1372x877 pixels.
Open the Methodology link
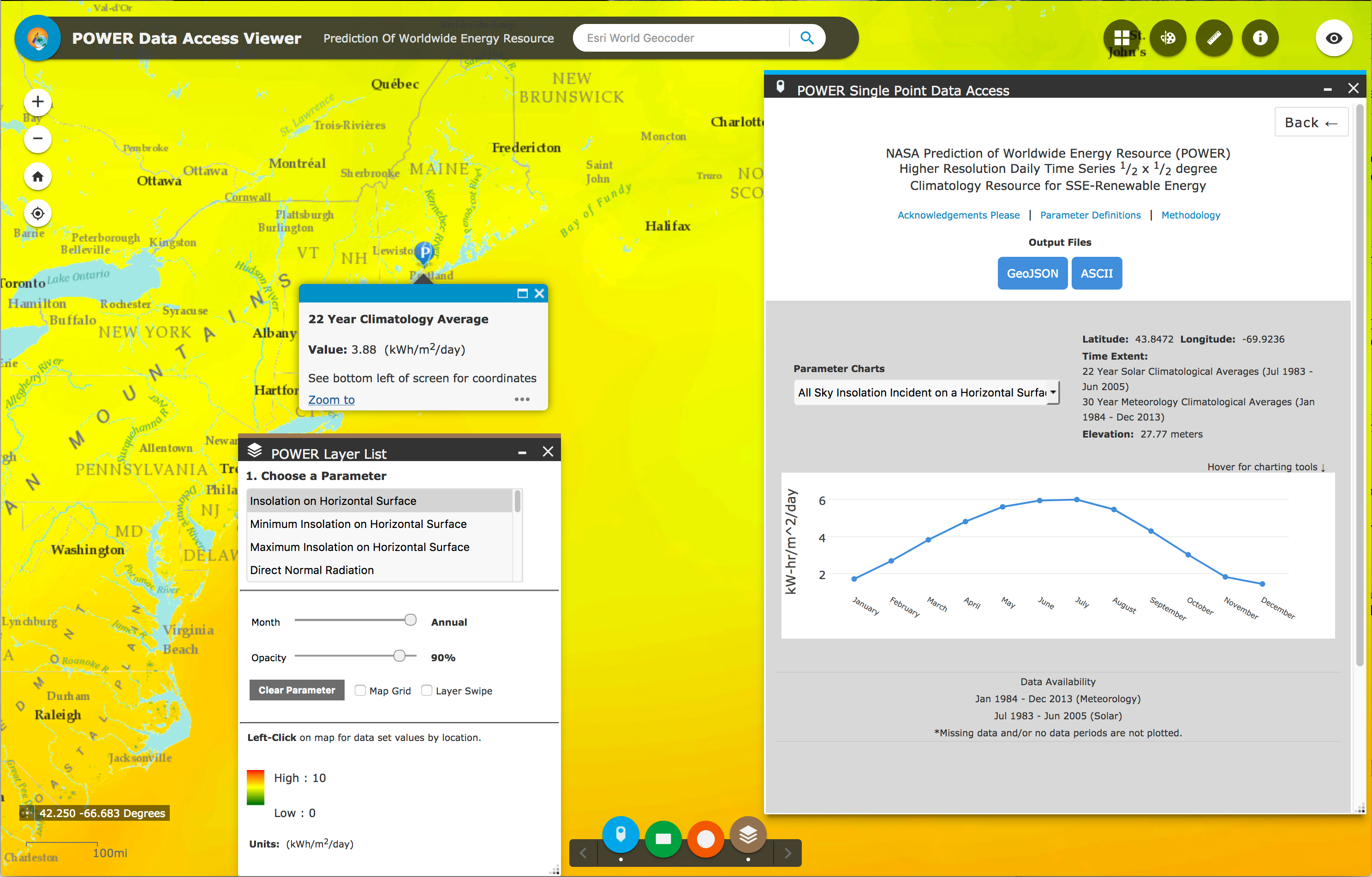1190,215
